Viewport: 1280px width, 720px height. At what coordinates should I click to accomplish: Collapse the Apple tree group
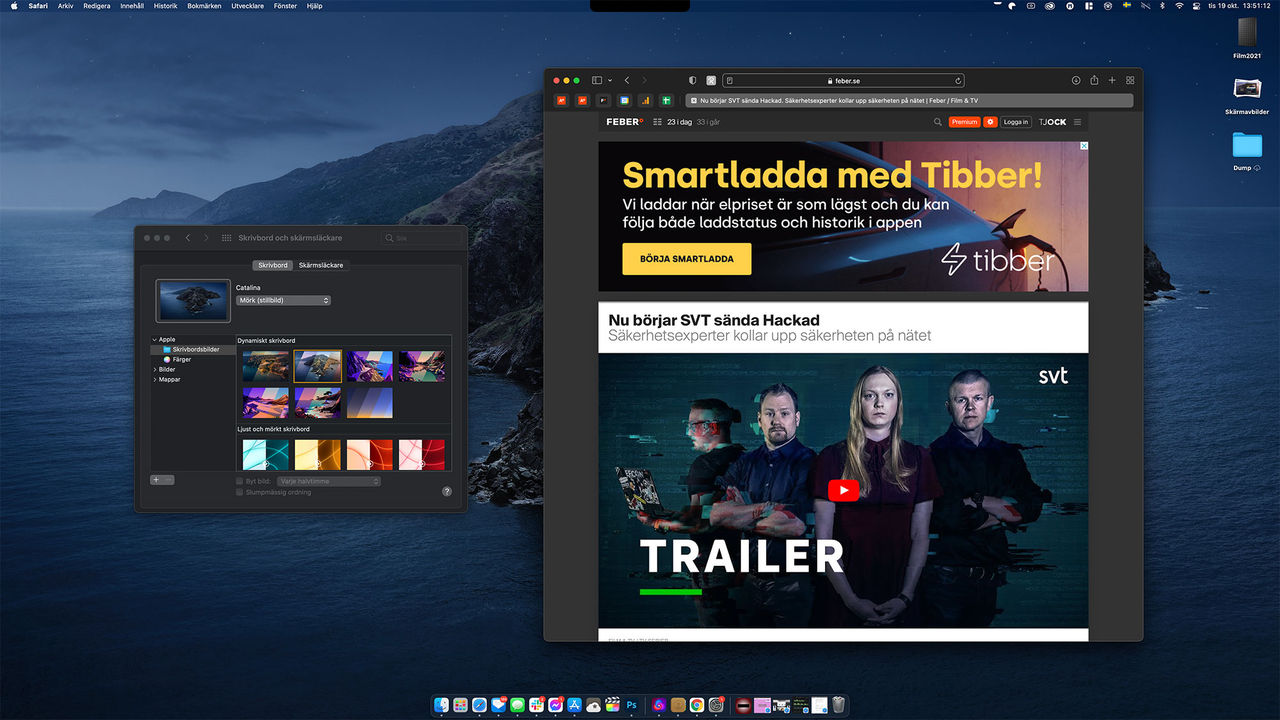click(154, 339)
